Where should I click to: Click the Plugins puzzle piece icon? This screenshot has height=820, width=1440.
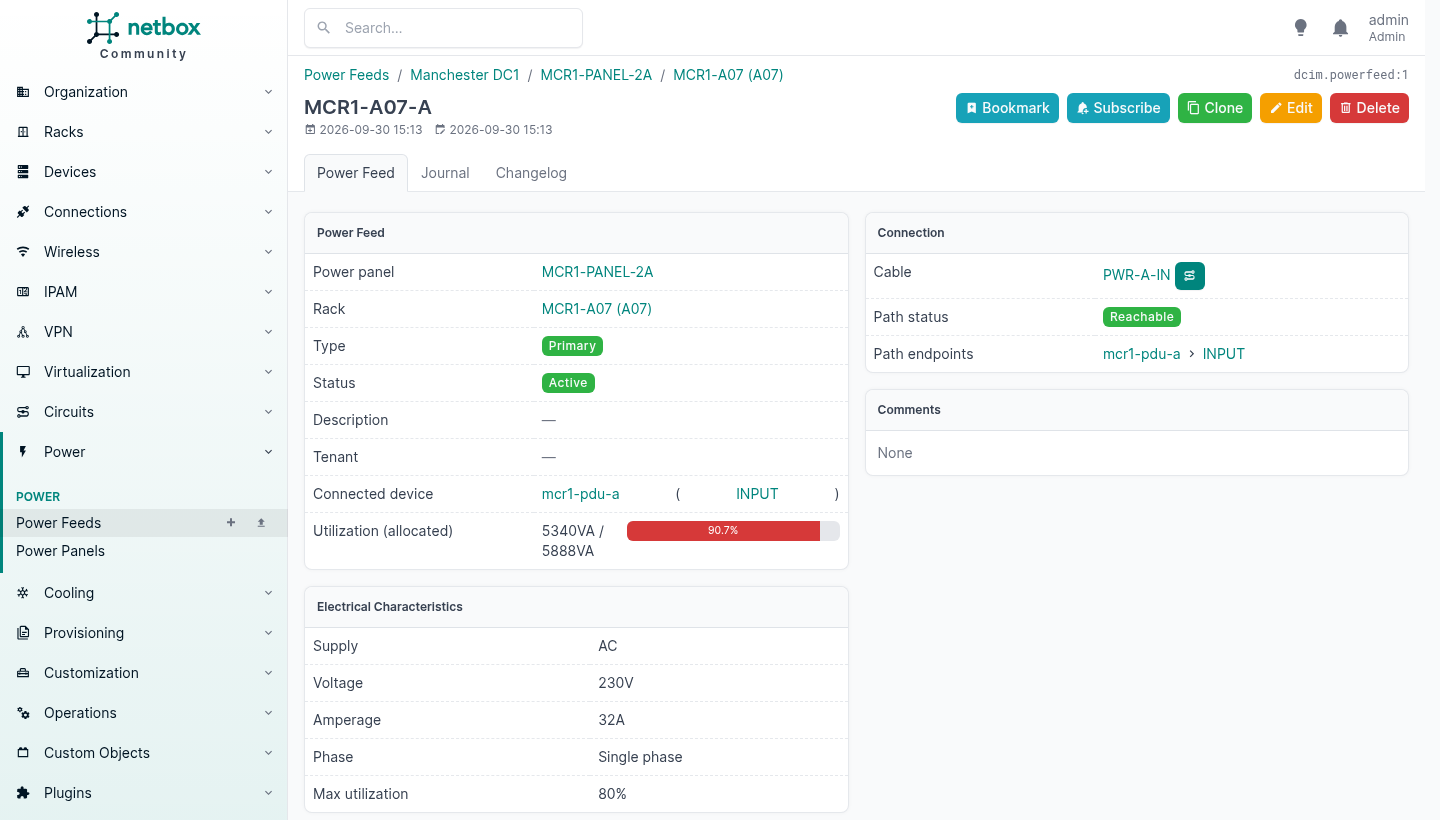(23, 793)
